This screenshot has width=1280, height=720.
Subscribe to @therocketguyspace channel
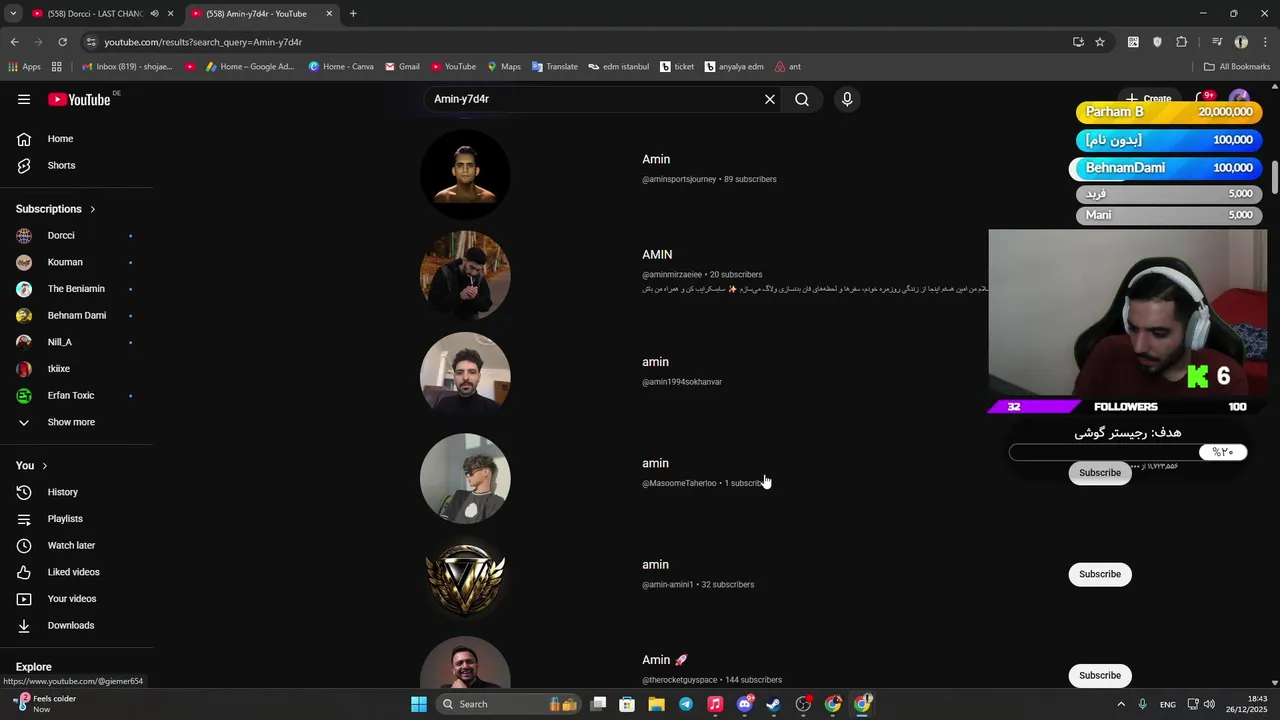click(1100, 676)
